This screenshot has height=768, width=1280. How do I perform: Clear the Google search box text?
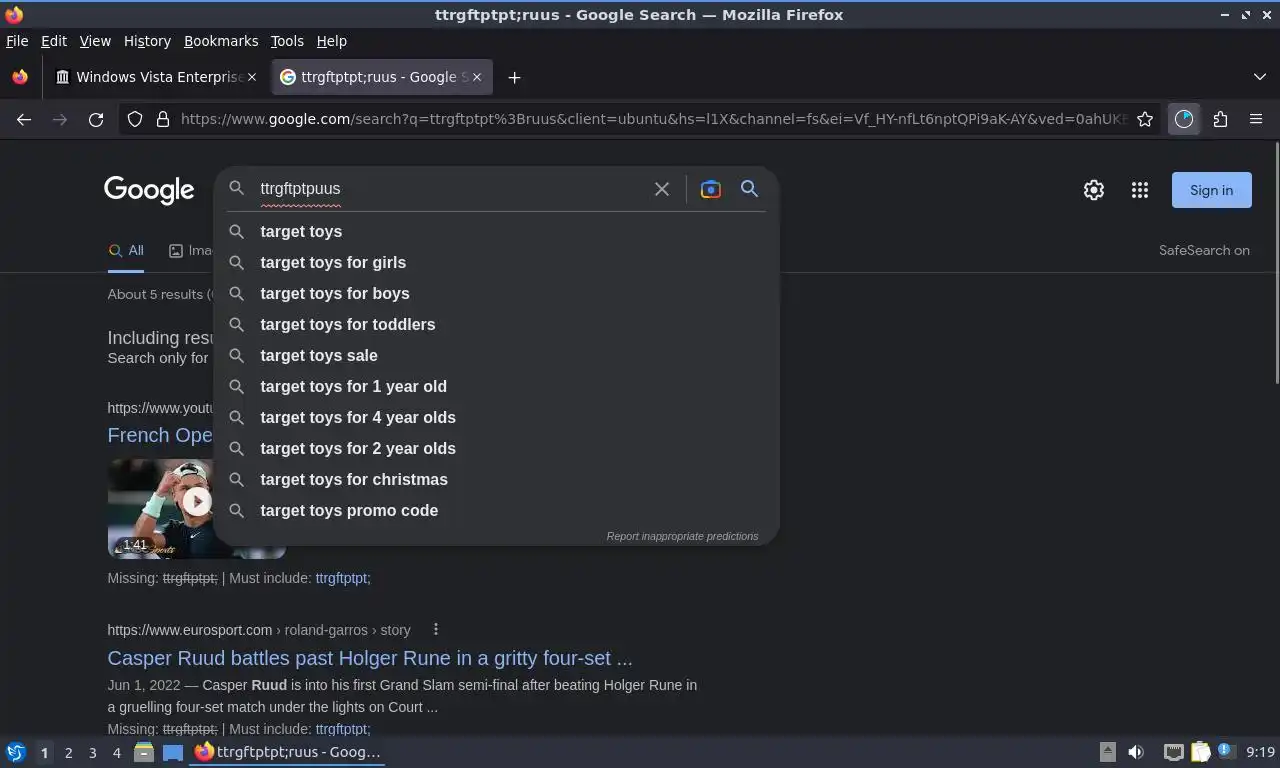[661, 189]
